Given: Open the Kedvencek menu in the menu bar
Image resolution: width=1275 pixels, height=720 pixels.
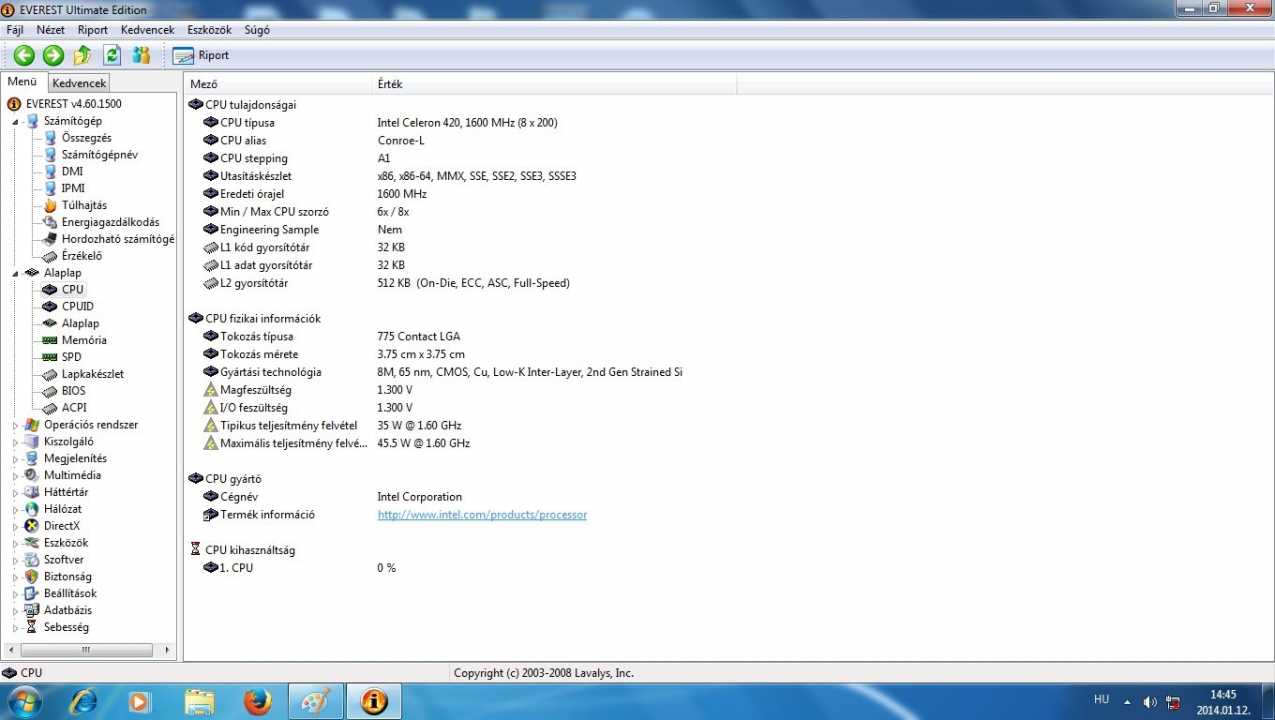Looking at the screenshot, I should pos(147,30).
